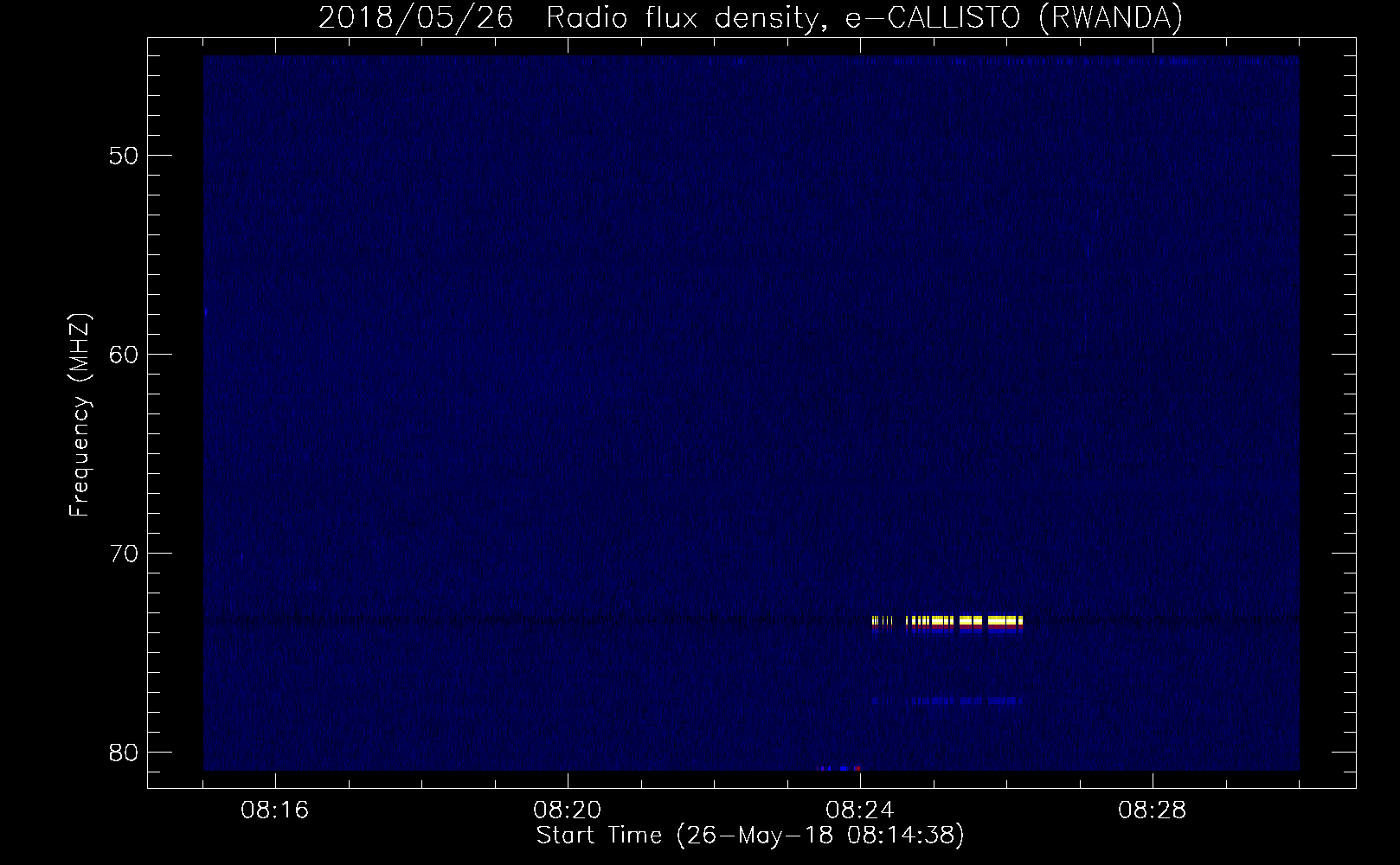Select the 08:24 time axis label

(860, 811)
